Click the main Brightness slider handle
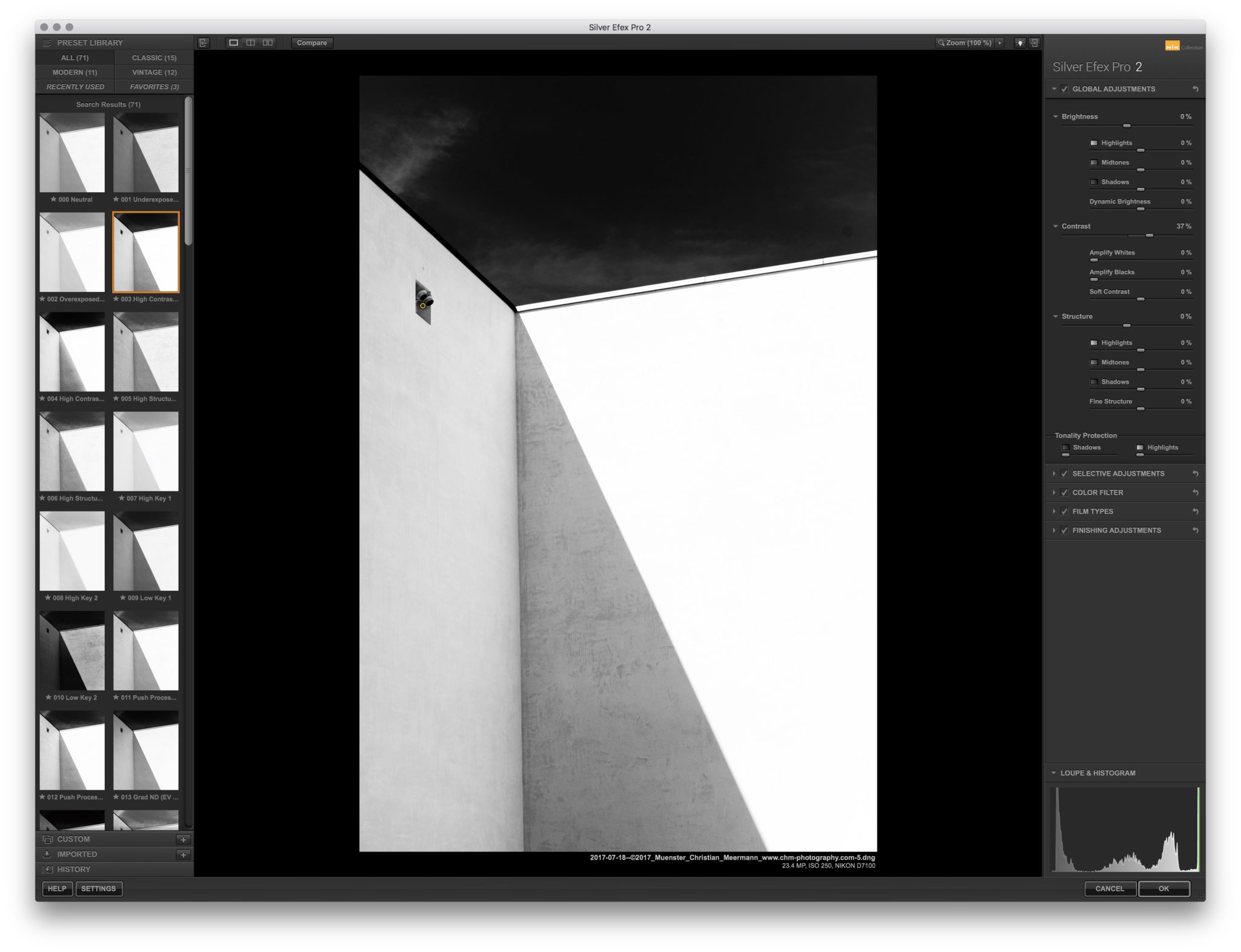Image resolution: width=1241 pixels, height=952 pixels. point(1126,125)
